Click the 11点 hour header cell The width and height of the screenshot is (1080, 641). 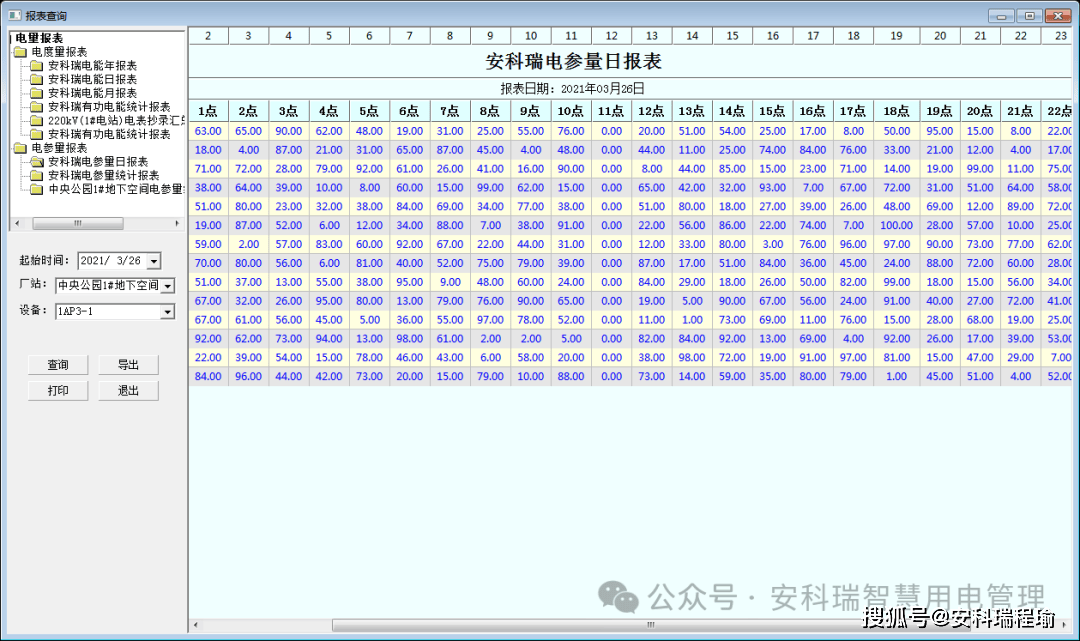612,111
